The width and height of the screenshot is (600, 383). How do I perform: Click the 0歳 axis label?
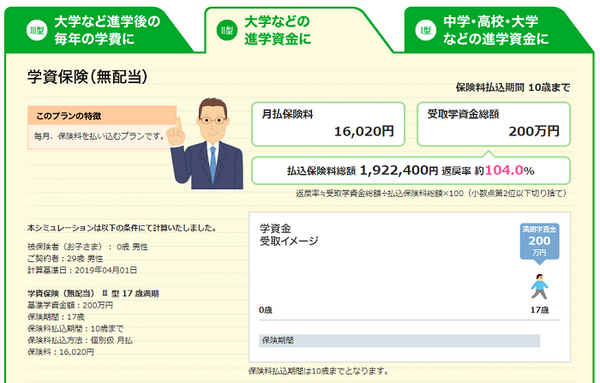(266, 310)
